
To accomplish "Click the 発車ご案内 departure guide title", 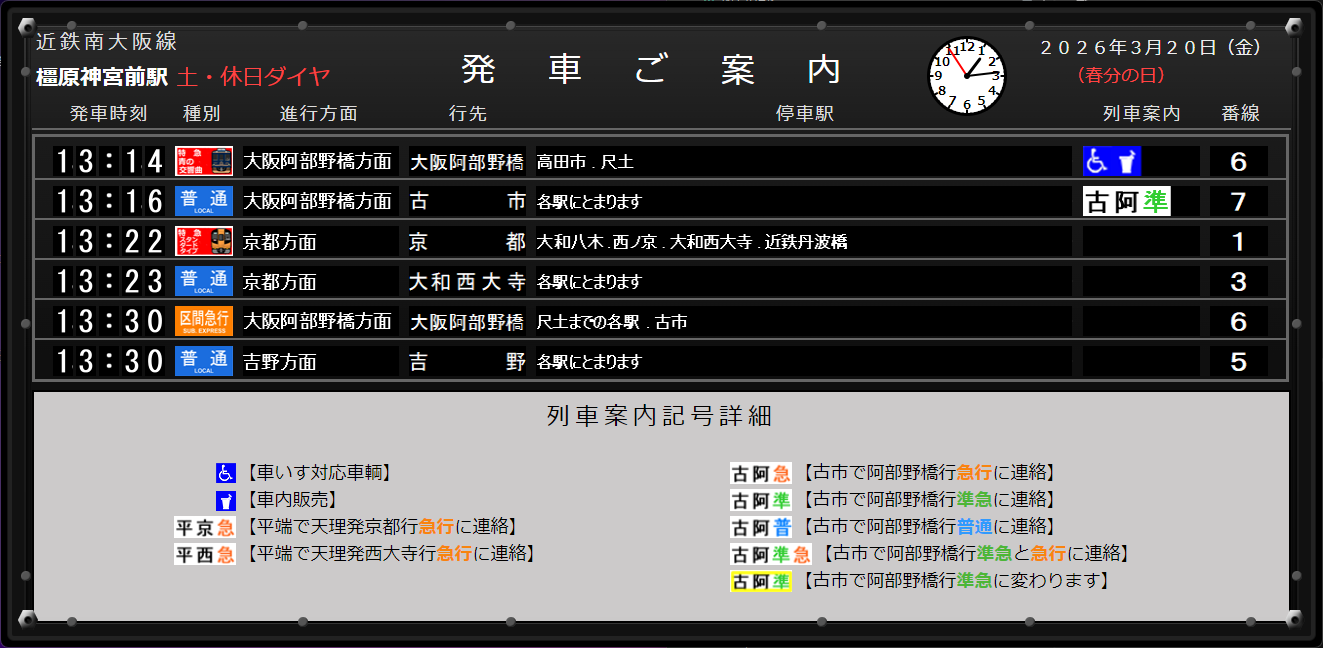I will pos(649,70).
